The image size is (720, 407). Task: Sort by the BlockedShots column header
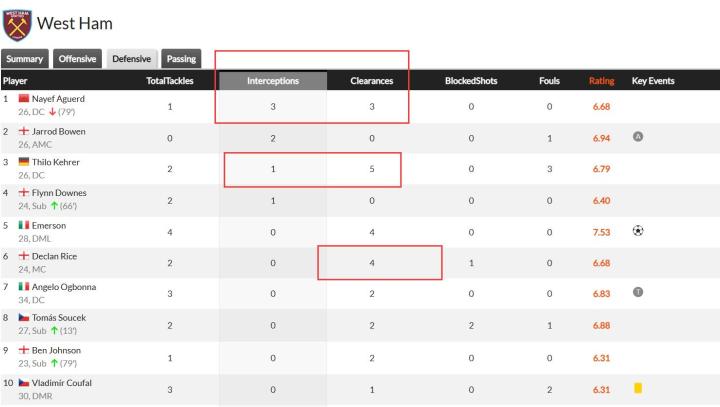(471, 81)
